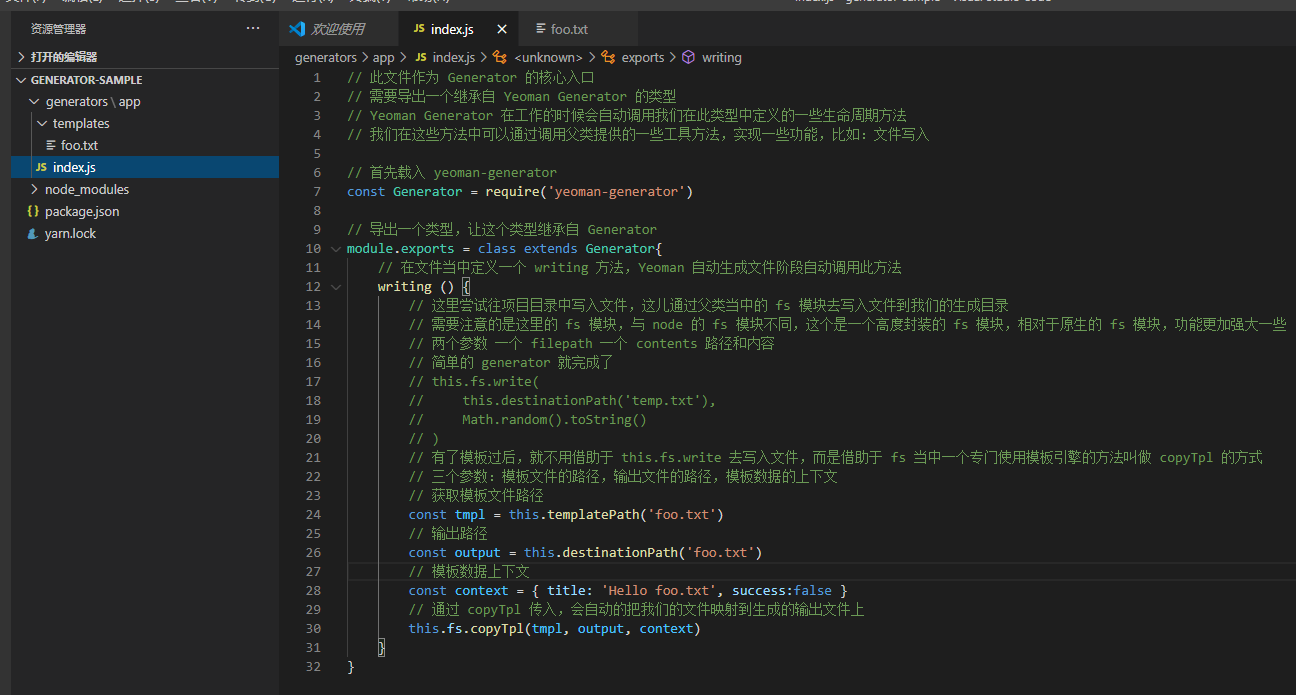Click 'destinationPath' on line 26

pos(620,552)
